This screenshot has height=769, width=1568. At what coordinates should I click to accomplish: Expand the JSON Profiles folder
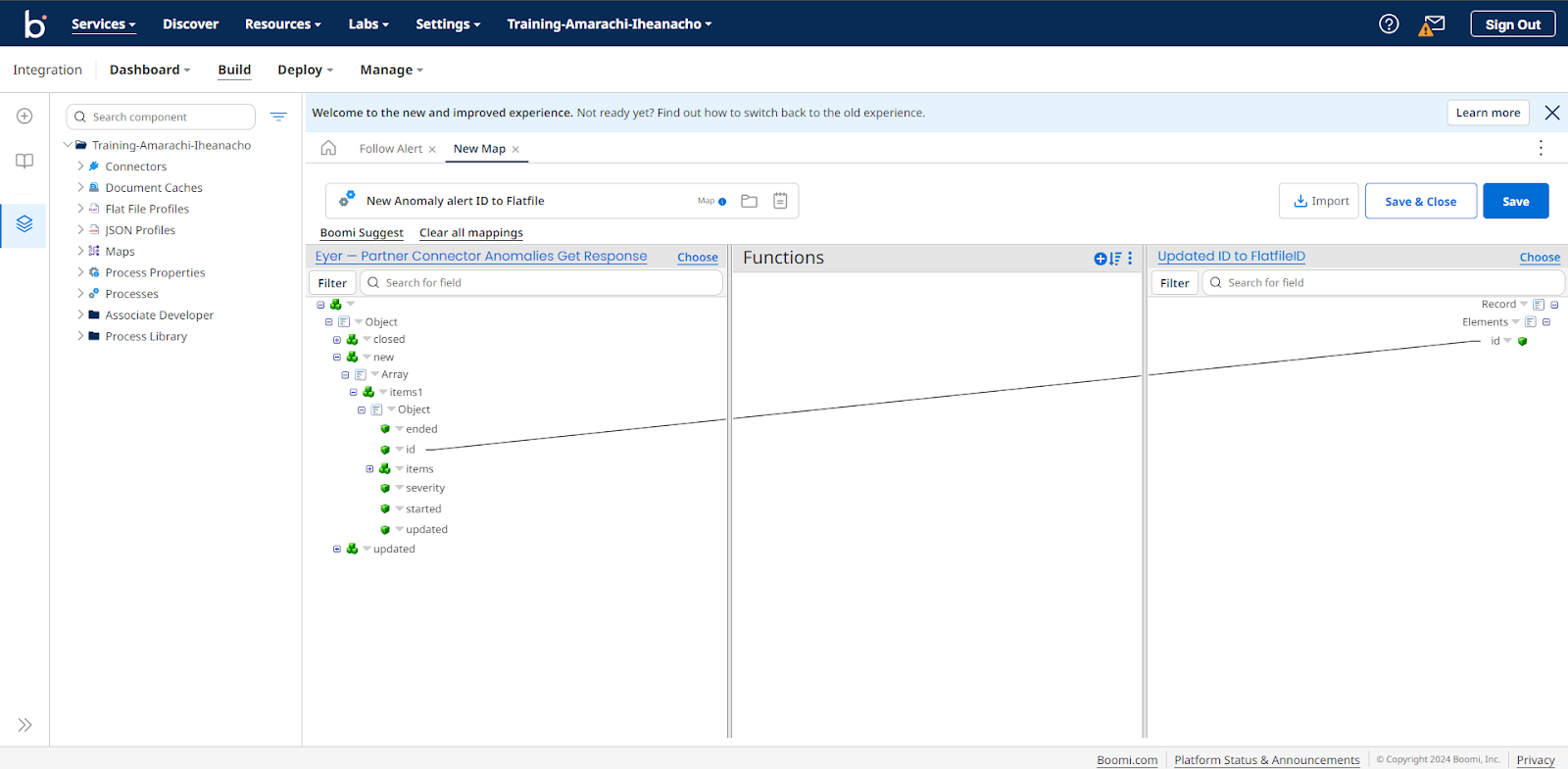(x=80, y=230)
